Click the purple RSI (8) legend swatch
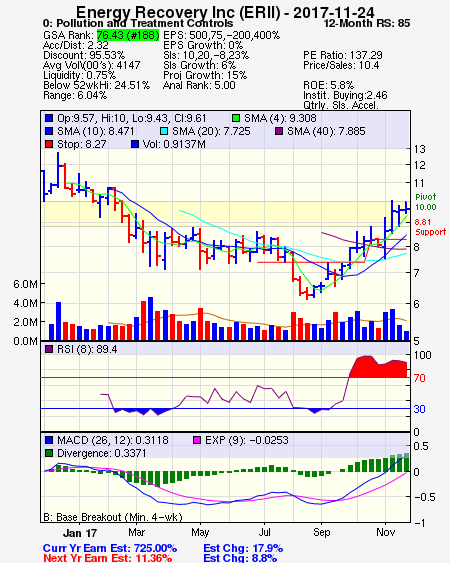 click(49, 349)
